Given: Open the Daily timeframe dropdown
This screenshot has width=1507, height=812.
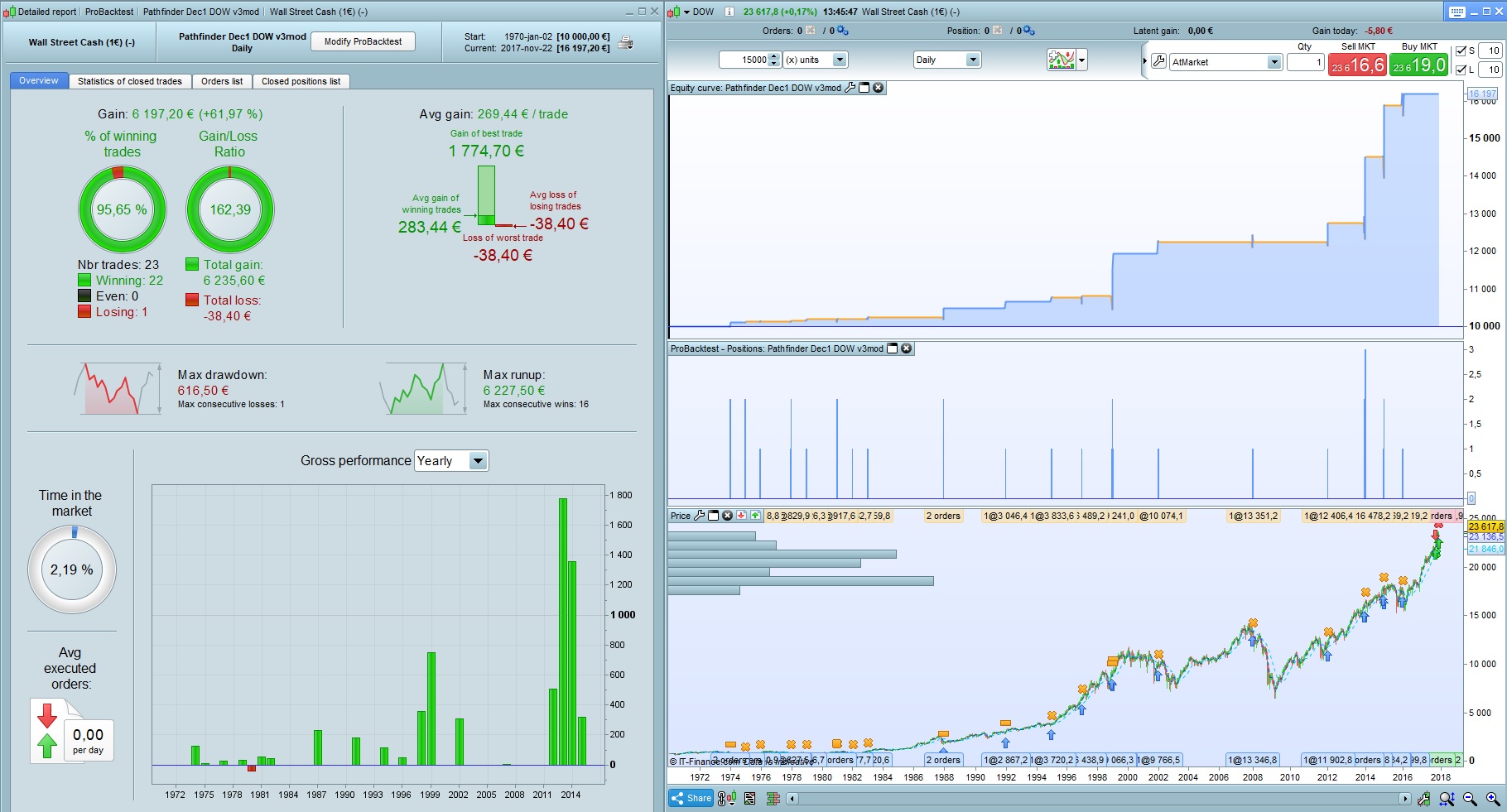Looking at the screenshot, I should (947, 60).
